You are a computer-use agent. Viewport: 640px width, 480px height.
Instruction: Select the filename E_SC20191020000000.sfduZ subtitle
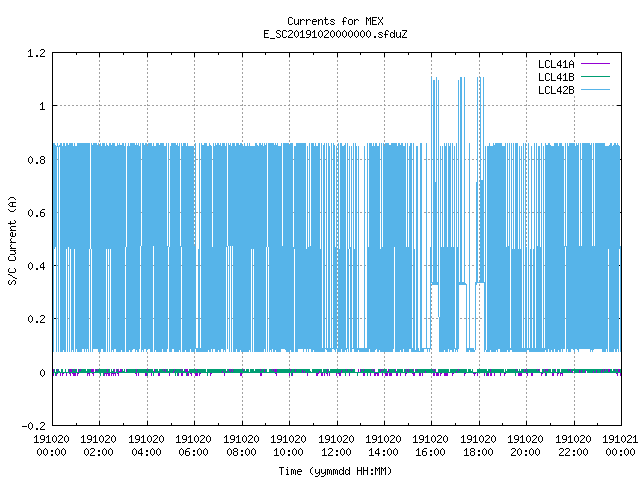(x=335, y=34)
